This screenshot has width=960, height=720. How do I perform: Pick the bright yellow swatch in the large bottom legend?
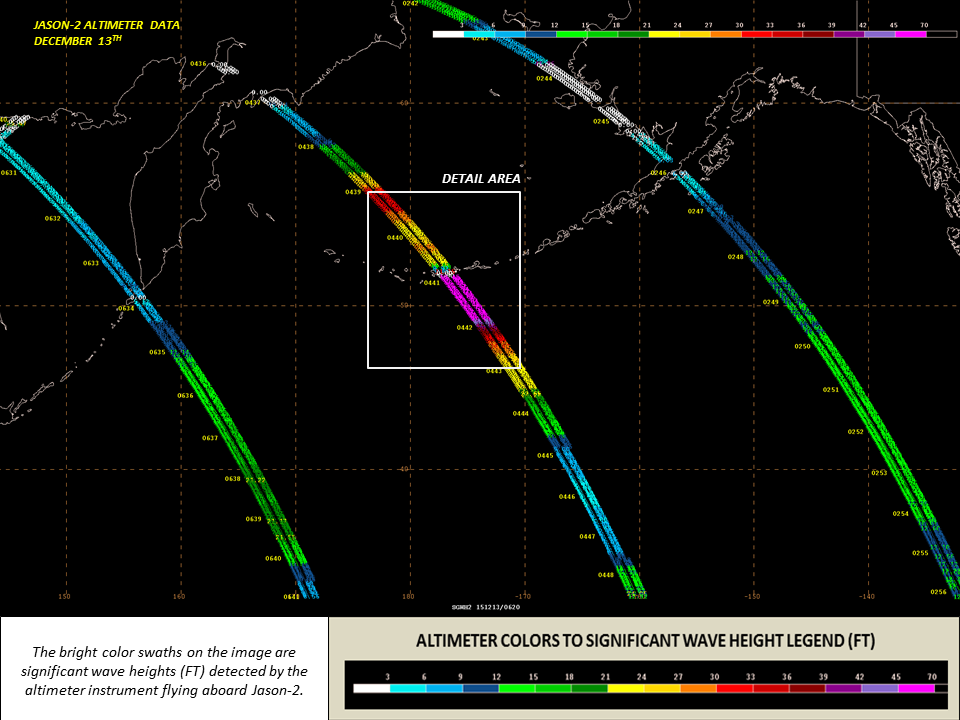coord(626,688)
